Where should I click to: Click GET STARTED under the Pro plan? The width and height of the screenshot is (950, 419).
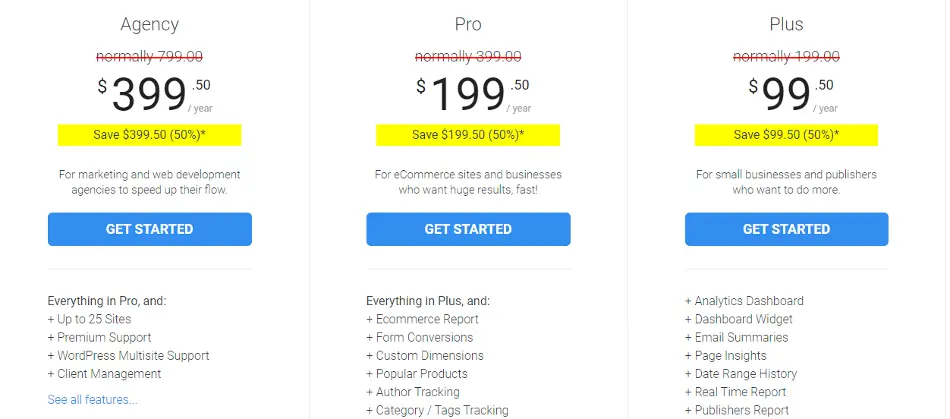tap(468, 229)
